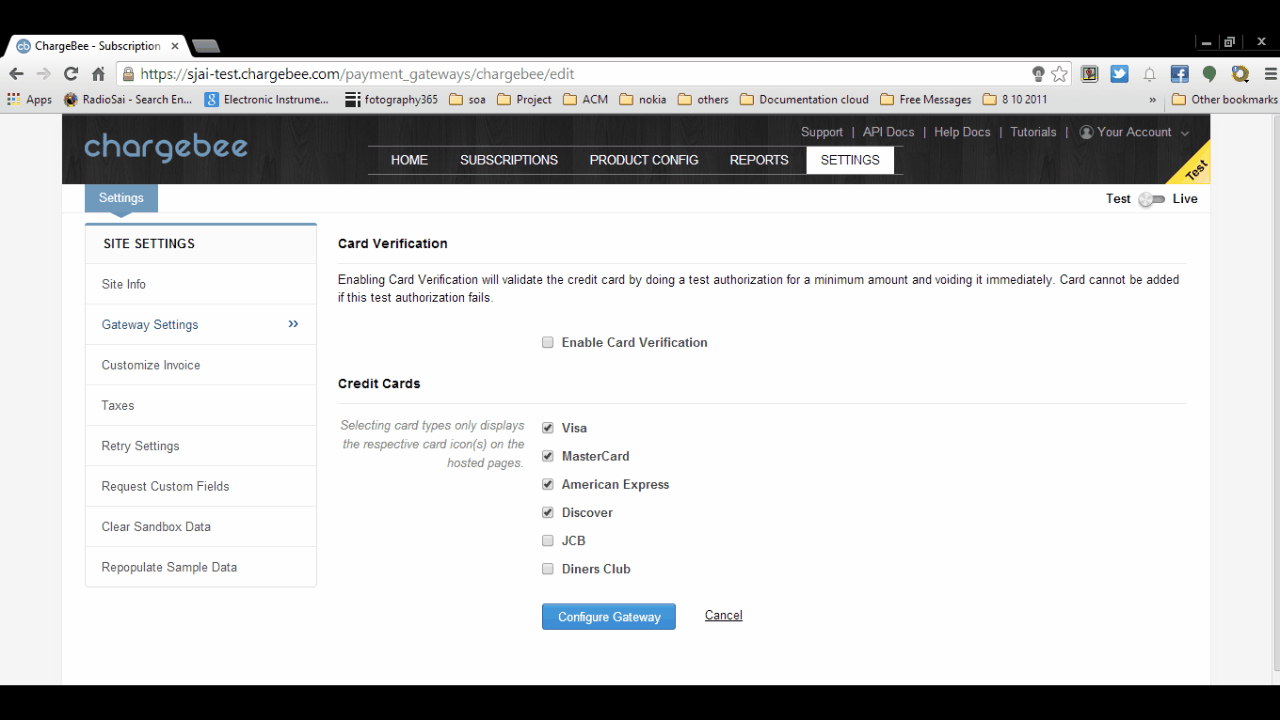The image size is (1280, 720).
Task: Open the Help Docs link
Action: pos(962,132)
